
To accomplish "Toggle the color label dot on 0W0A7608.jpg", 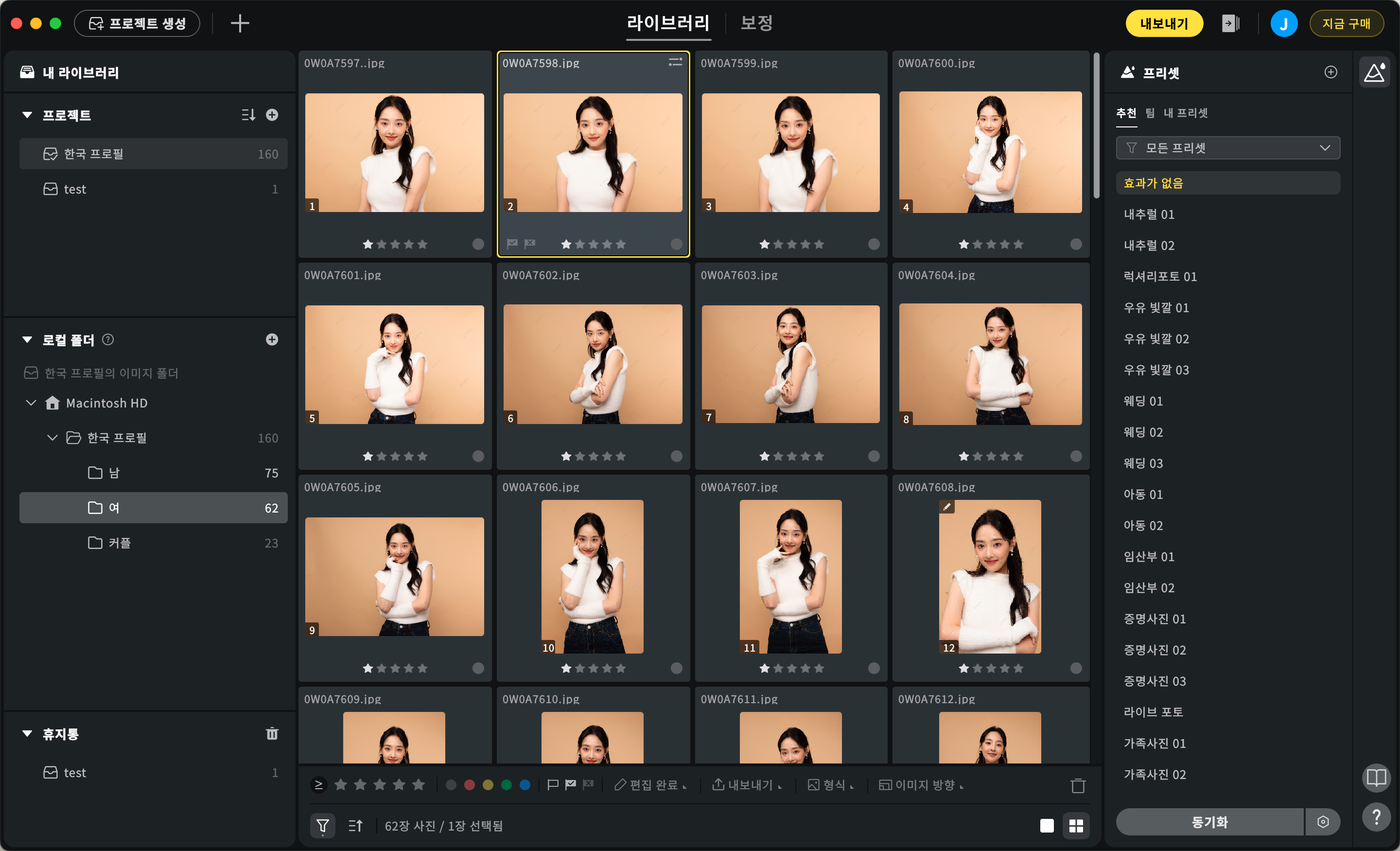I will [x=1076, y=668].
